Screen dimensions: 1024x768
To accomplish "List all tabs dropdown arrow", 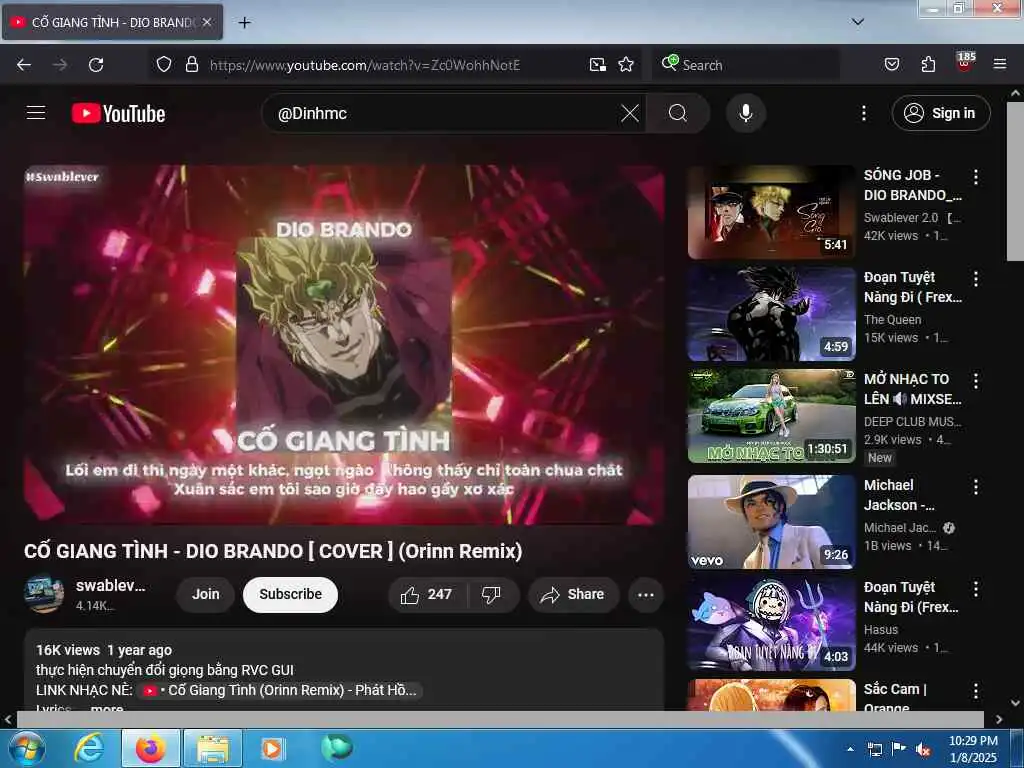I will coord(857,22).
